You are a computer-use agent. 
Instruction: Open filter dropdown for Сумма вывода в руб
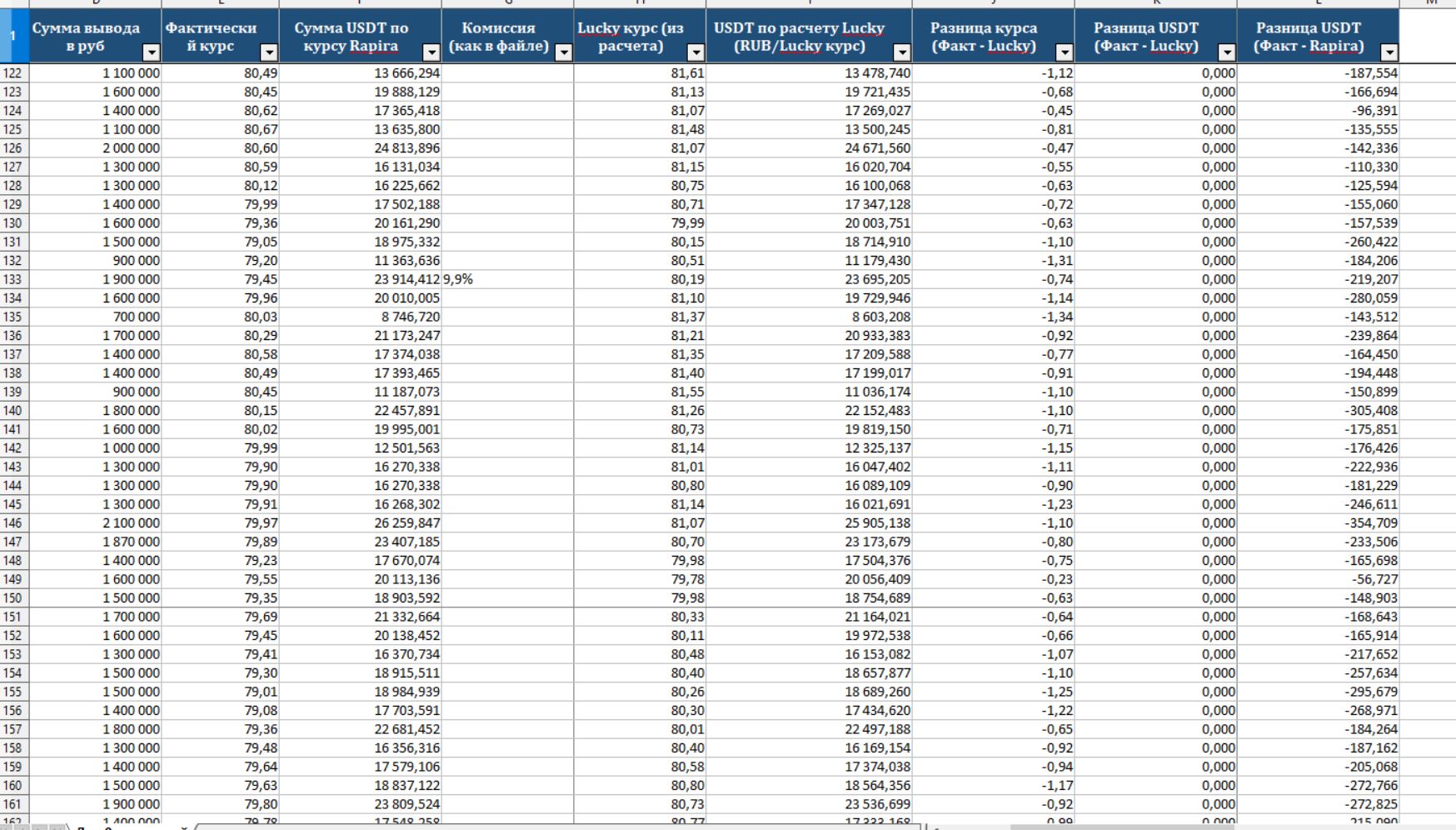[151, 52]
